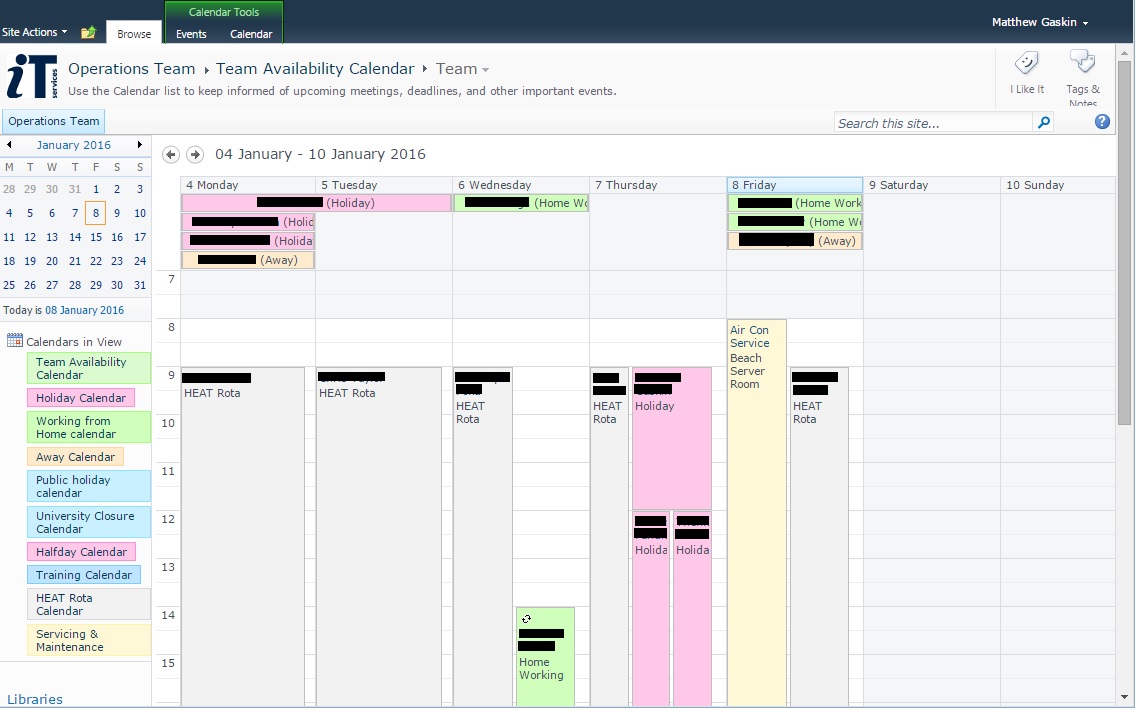Viewport: 1140px width, 711px height.
Task: Go to previous week arrow
Action: coord(171,154)
